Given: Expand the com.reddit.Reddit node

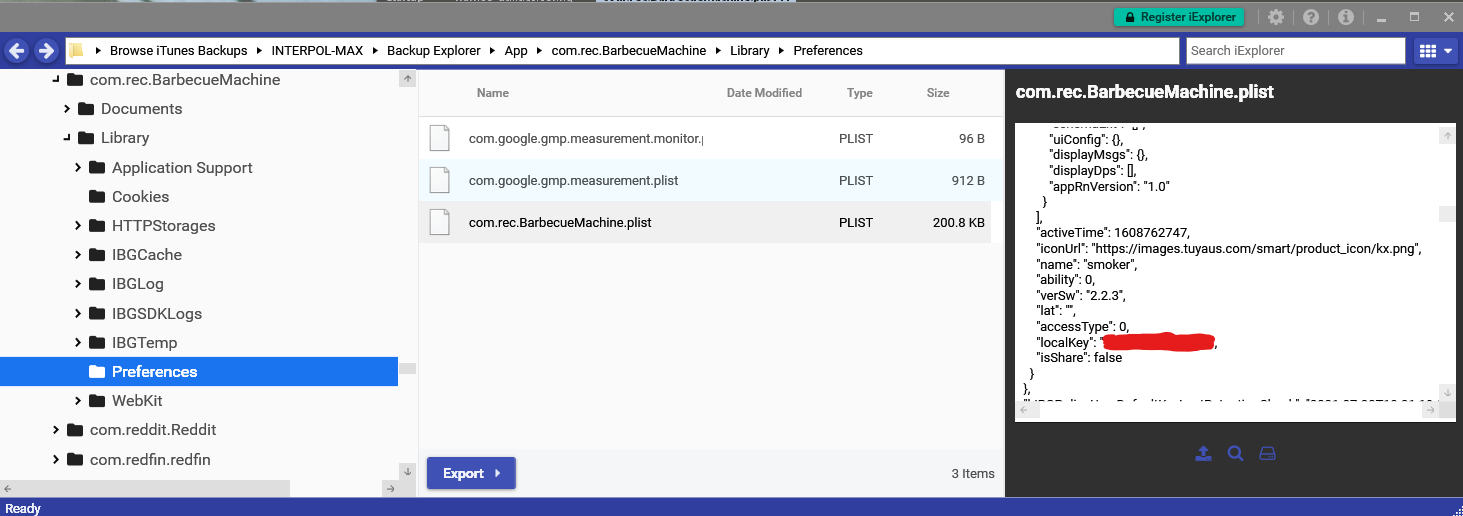Looking at the screenshot, I should (54, 430).
